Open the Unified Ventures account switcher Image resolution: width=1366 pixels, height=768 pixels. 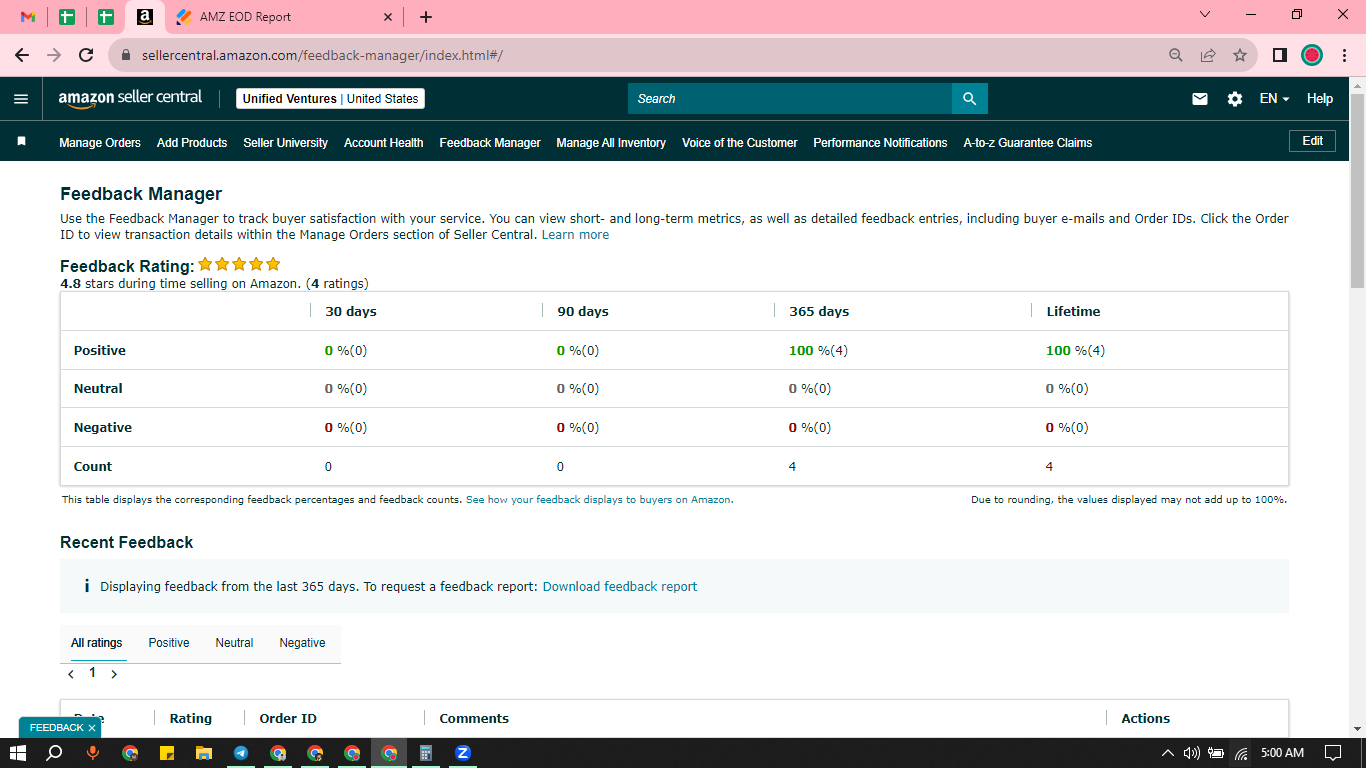(x=331, y=99)
